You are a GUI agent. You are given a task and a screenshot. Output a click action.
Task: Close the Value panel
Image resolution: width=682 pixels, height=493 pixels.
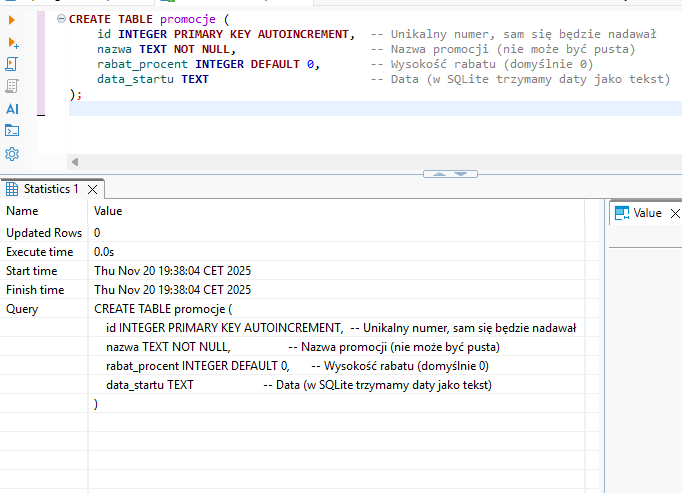[x=675, y=213]
